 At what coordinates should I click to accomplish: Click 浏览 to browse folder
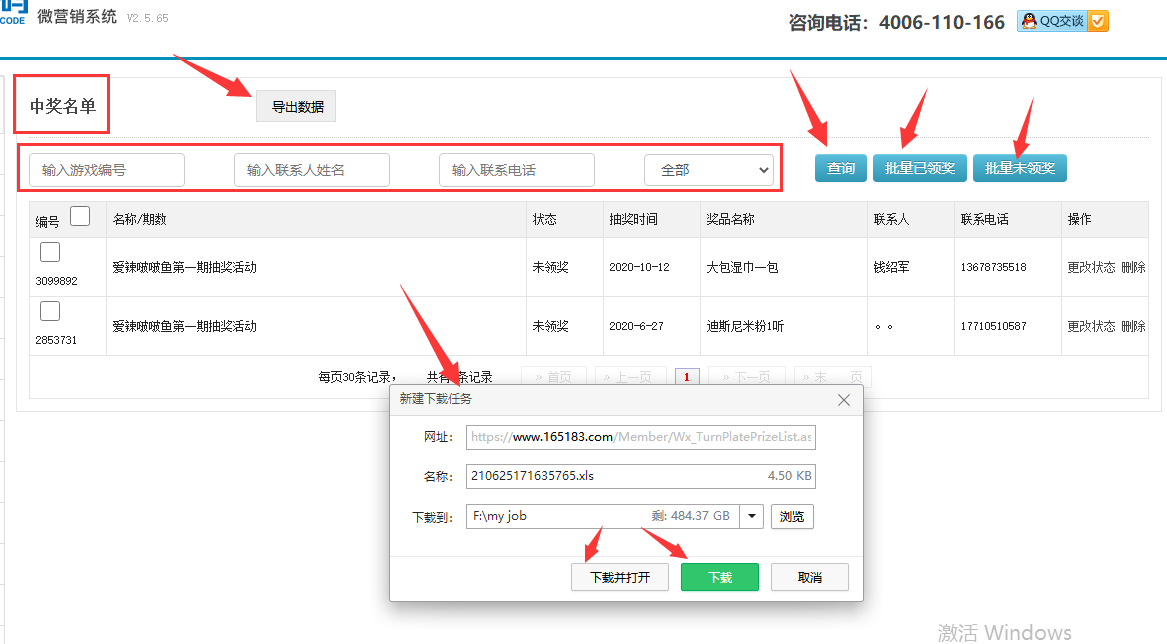tap(792, 517)
